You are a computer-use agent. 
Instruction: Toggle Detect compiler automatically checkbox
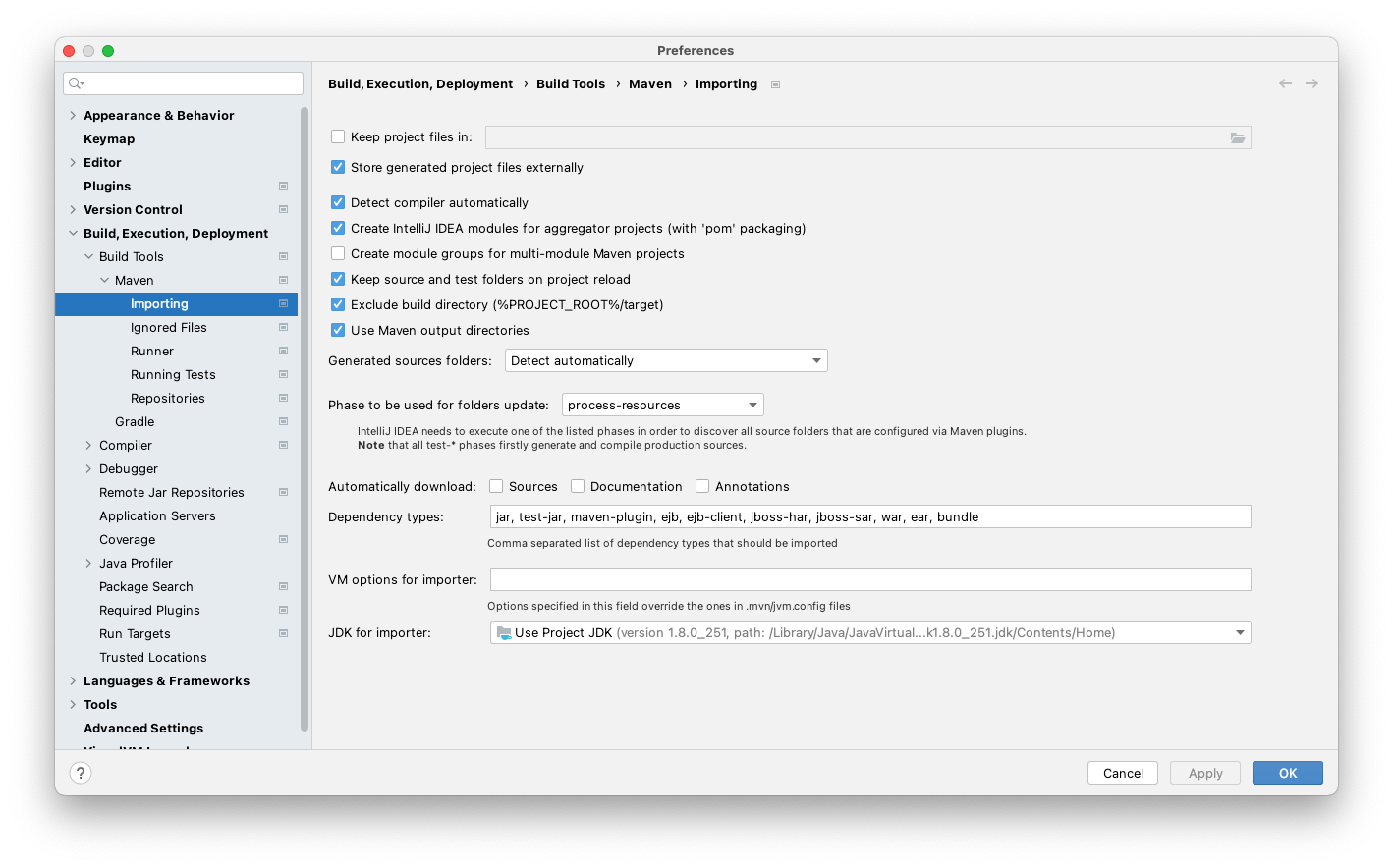pyautogui.click(x=338, y=202)
